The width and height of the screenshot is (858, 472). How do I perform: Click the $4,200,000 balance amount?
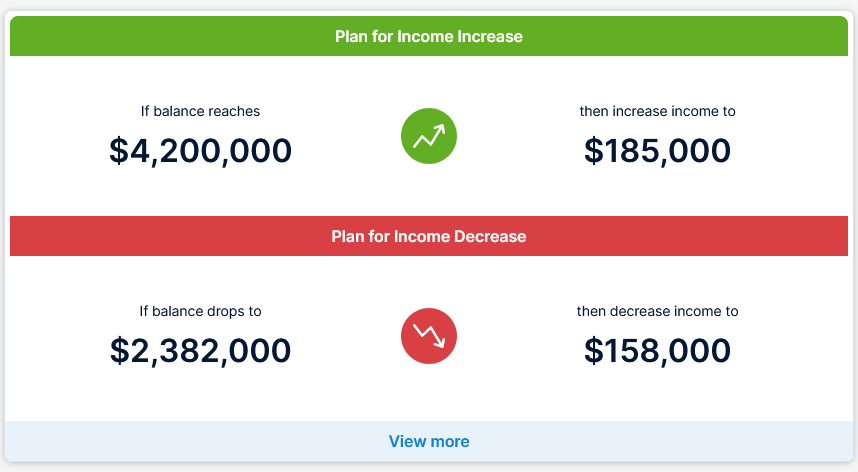[x=200, y=151]
